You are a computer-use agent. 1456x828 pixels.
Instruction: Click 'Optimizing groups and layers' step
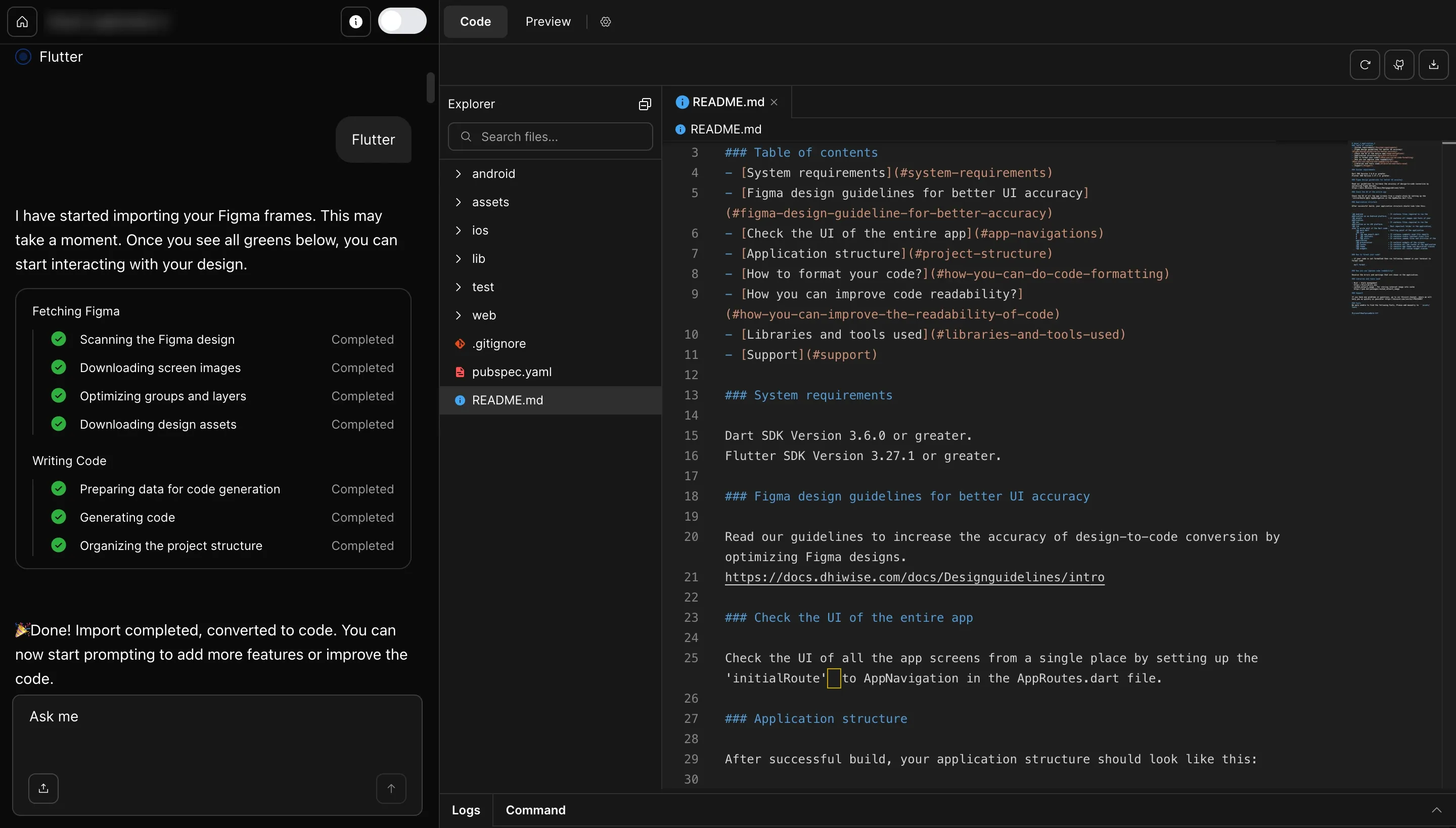pos(163,396)
